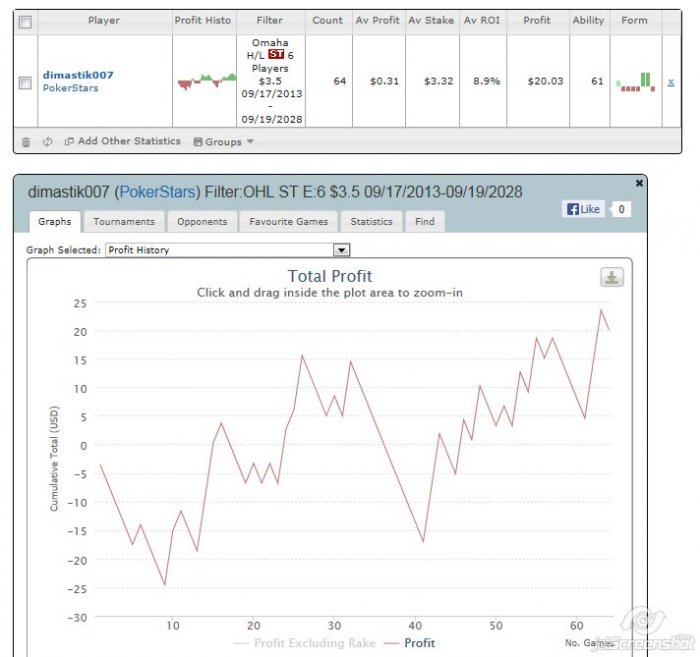Switch to the Graphs tab

[54, 222]
